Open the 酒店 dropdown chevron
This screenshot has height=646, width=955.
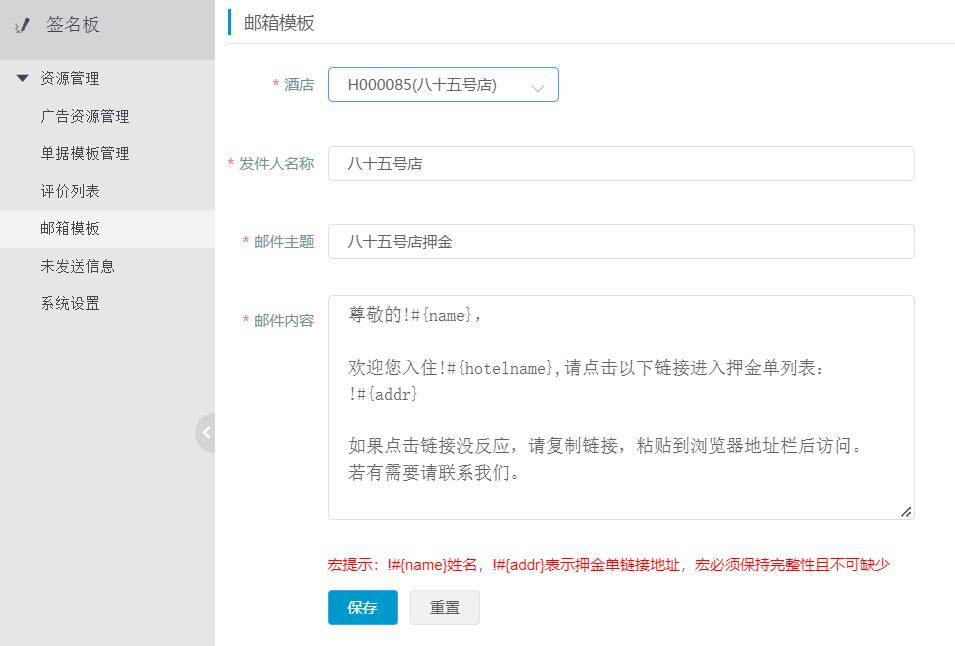[537, 88]
